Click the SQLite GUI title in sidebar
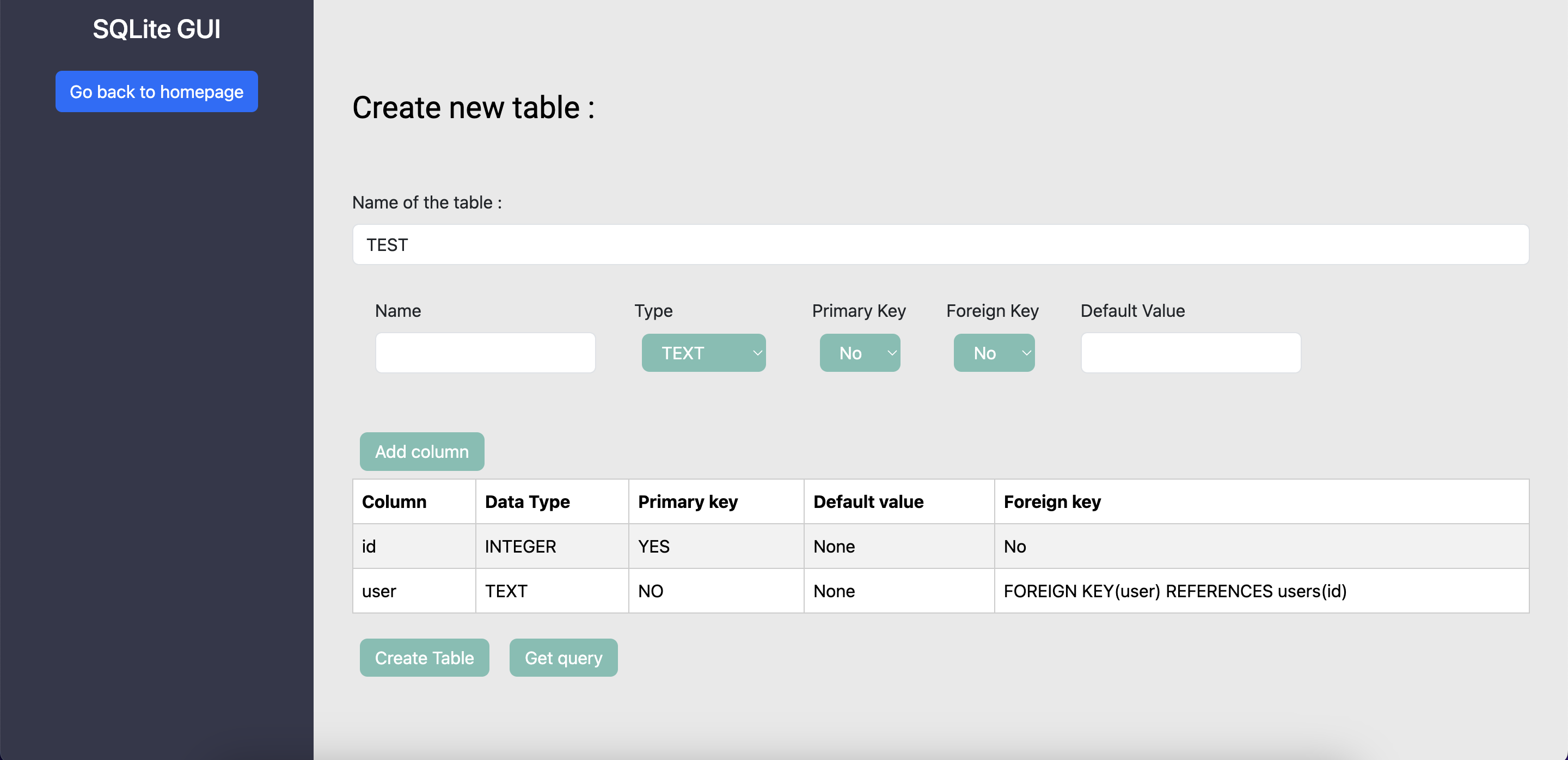1568x760 pixels. click(x=156, y=28)
